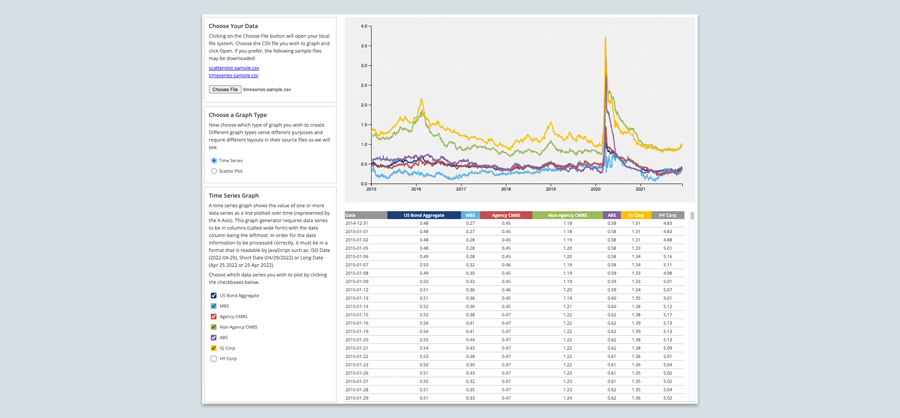900x418 pixels.
Task: Enable the HY Corp checkbox
Action: [214, 358]
